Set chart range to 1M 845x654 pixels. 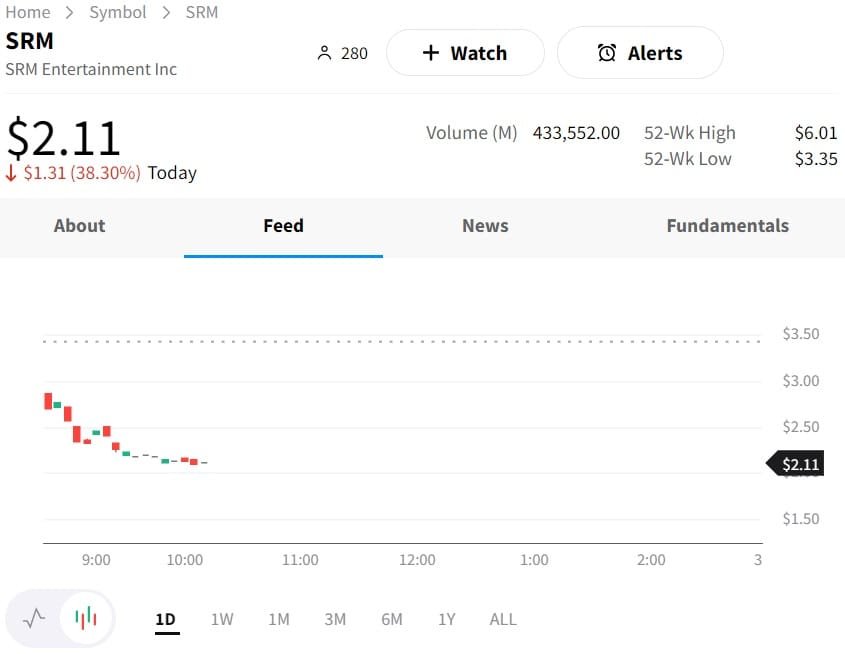coord(279,619)
